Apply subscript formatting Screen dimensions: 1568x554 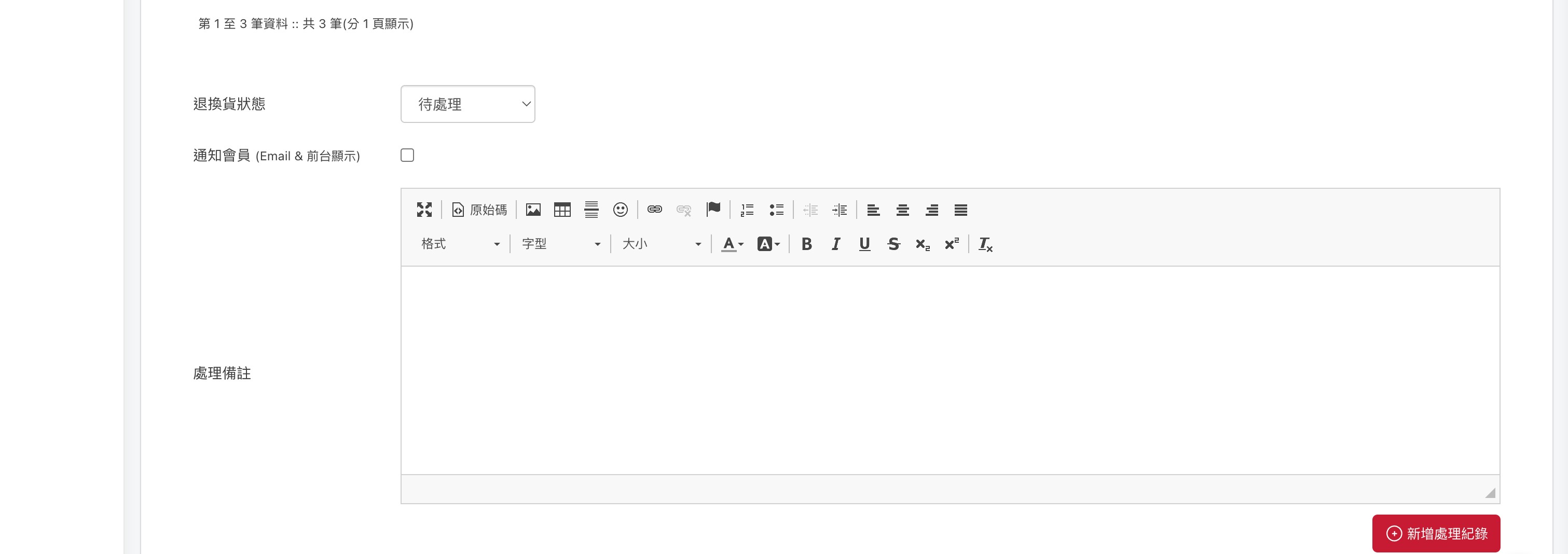923,244
